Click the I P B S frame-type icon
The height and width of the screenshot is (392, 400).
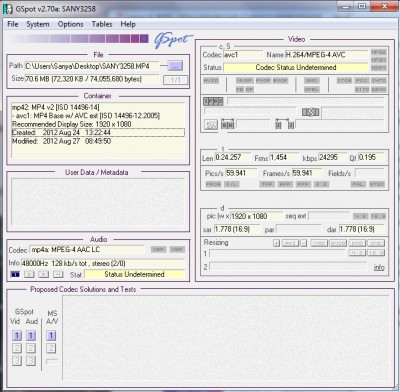213,101
